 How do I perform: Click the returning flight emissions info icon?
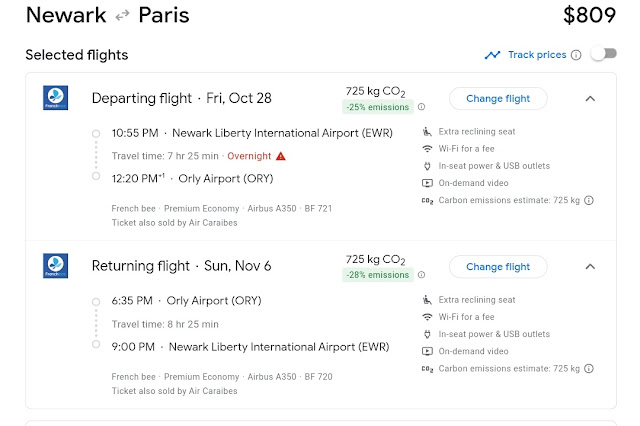421,276
